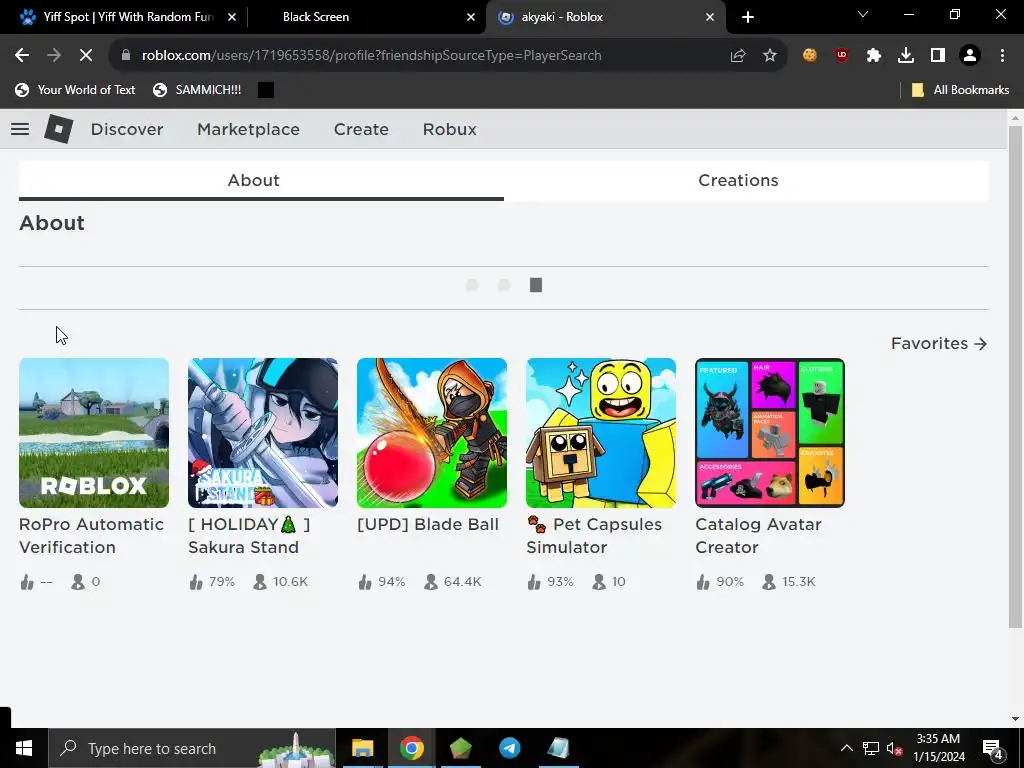Open the cookie extension icon
Screen dimensions: 1024x768
point(810,56)
